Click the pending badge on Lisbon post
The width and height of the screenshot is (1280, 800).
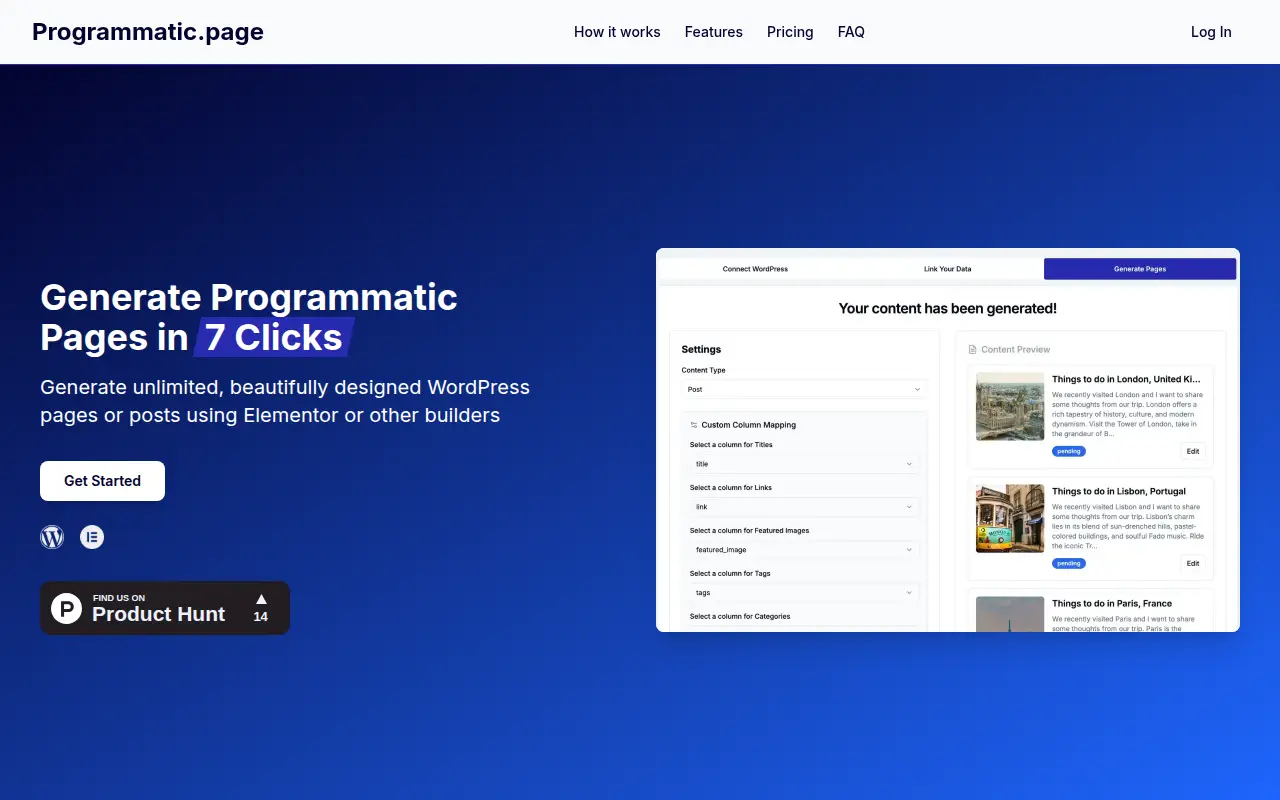(x=1069, y=563)
